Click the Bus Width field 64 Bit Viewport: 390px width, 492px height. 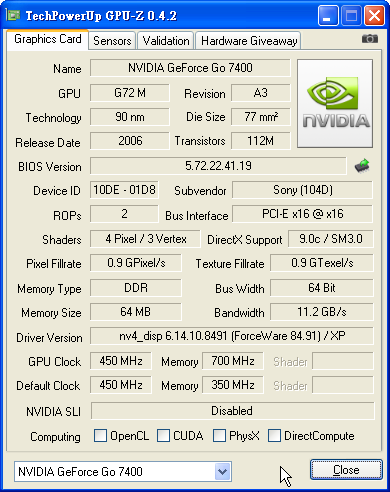coord(322,288)
